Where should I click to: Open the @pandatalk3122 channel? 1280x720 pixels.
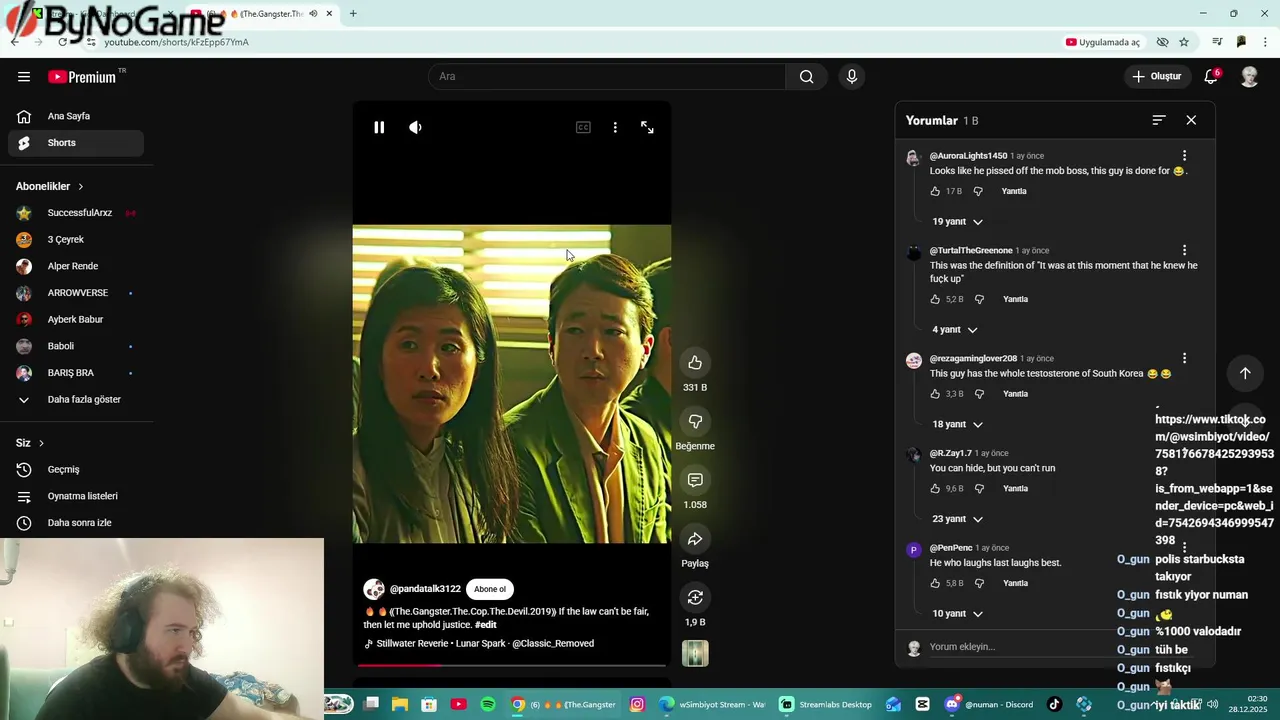point(425,590)
